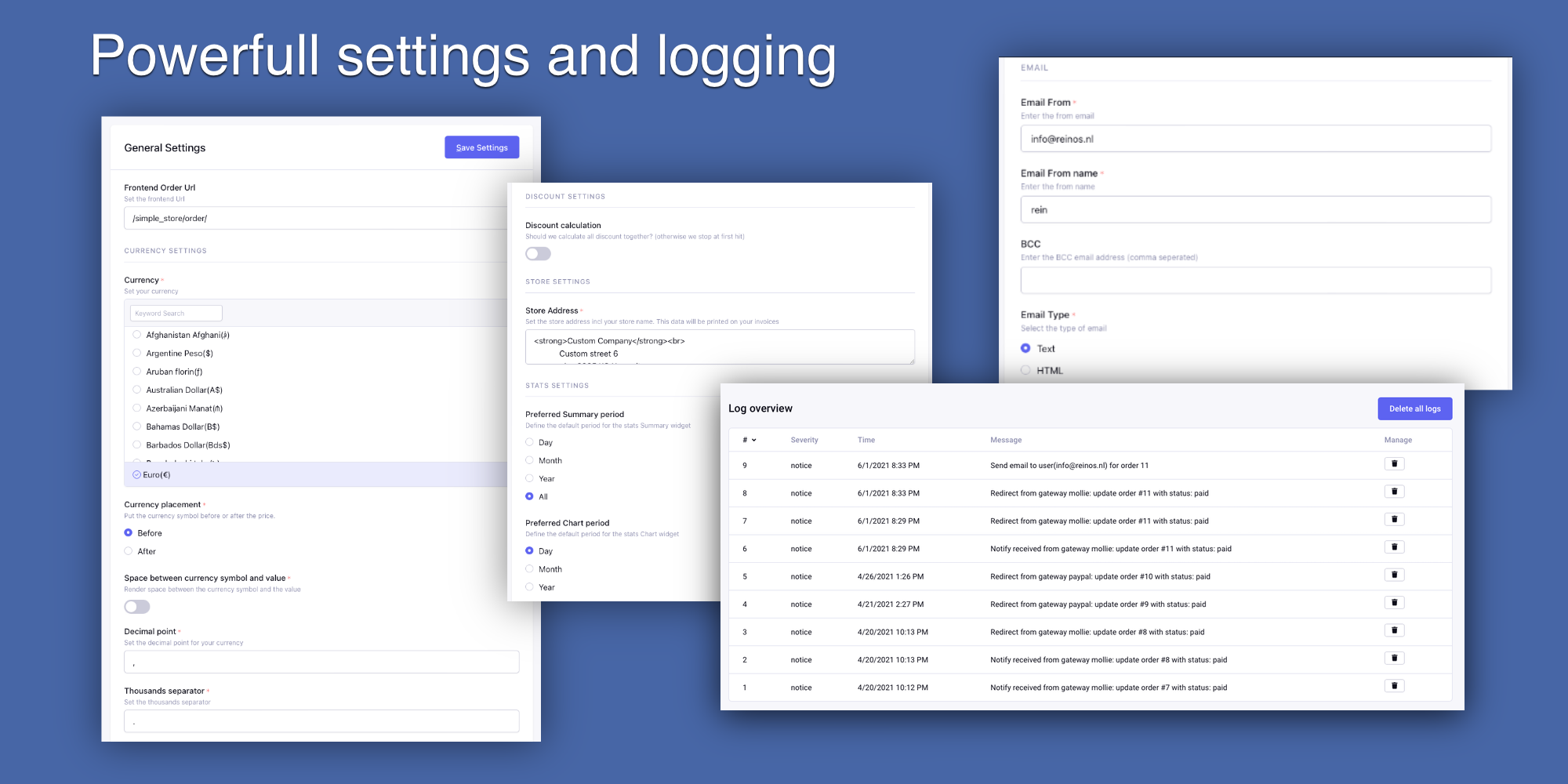This screenshot has height=784, width=1568.
Task: Delete log entry number 7
Action: [x=1394, y=519]
